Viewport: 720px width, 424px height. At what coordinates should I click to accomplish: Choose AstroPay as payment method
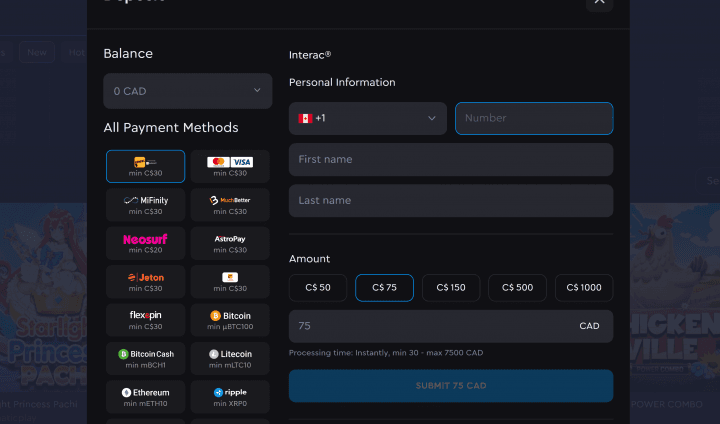point(230,243)
